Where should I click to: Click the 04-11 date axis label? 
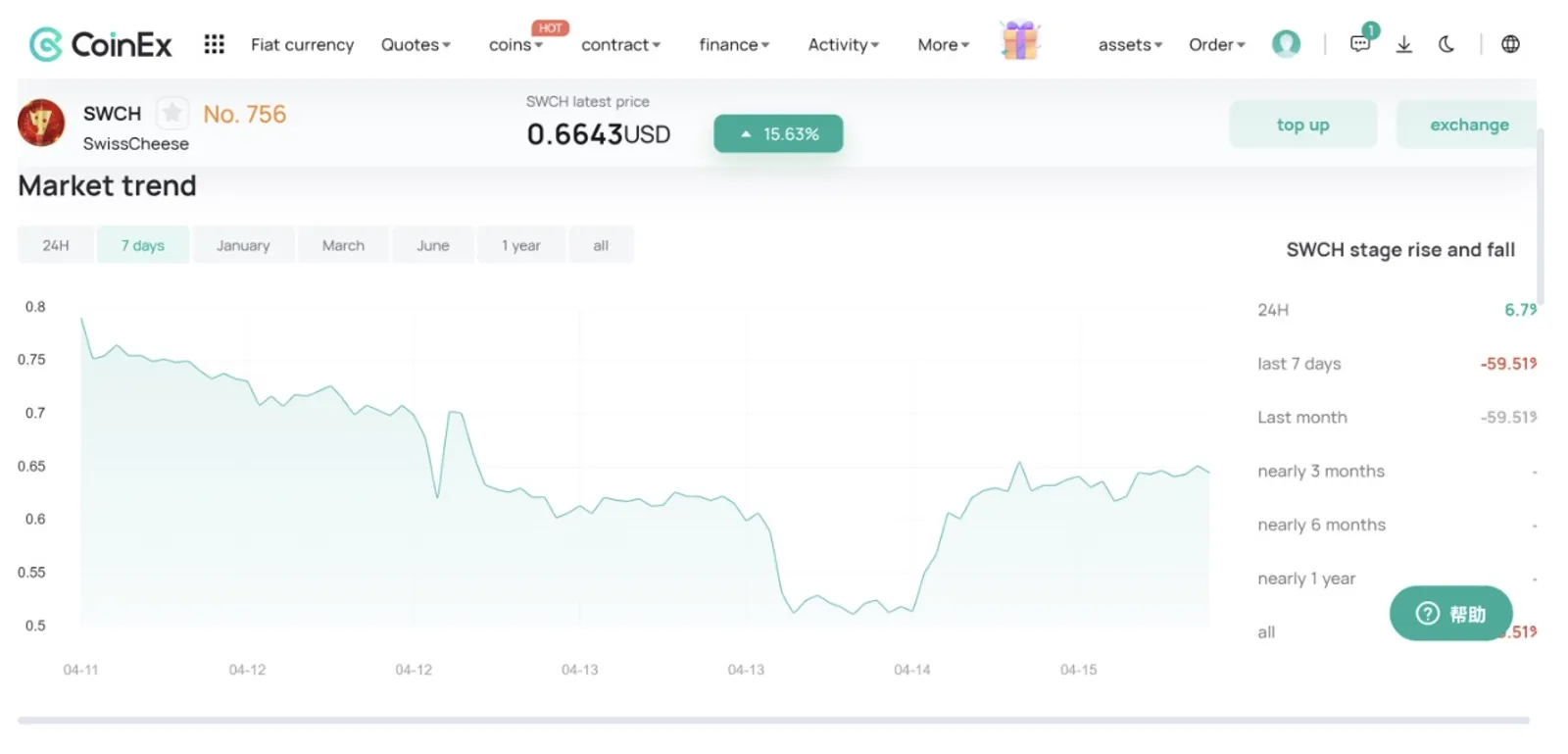coord(80,670)
